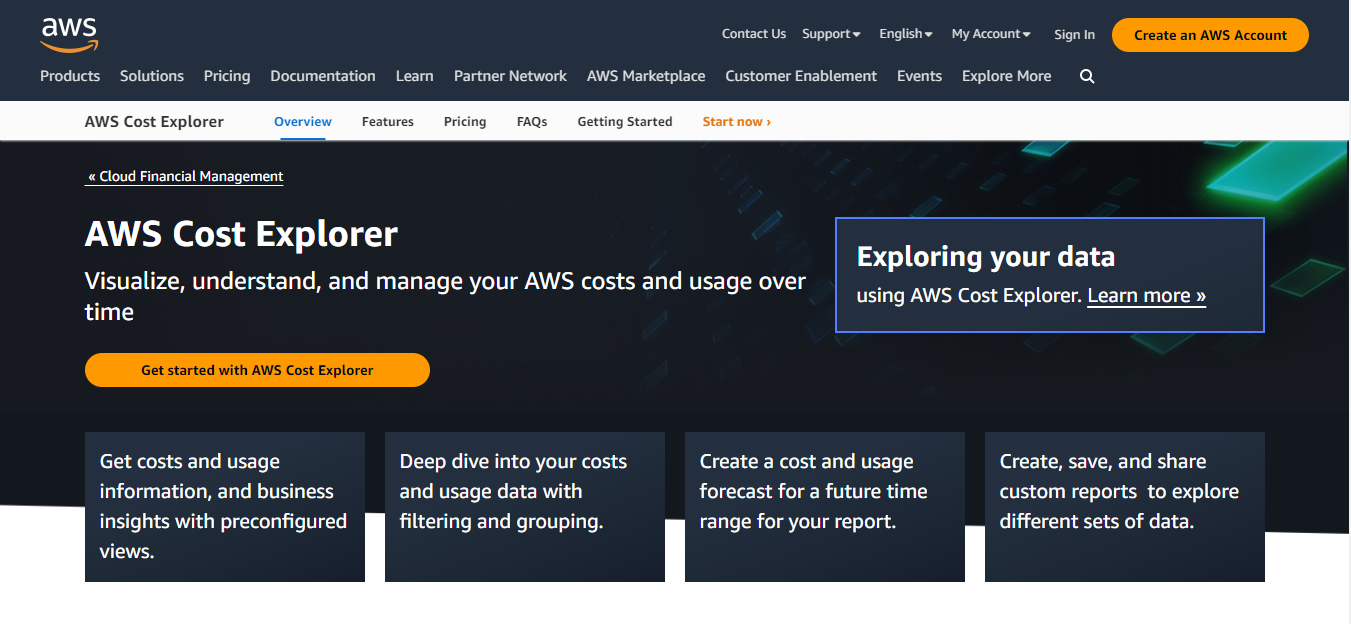The width and height of the screenshot is (1351, 624).
Task: Click the Overview tab
Action: coord(302,121)
